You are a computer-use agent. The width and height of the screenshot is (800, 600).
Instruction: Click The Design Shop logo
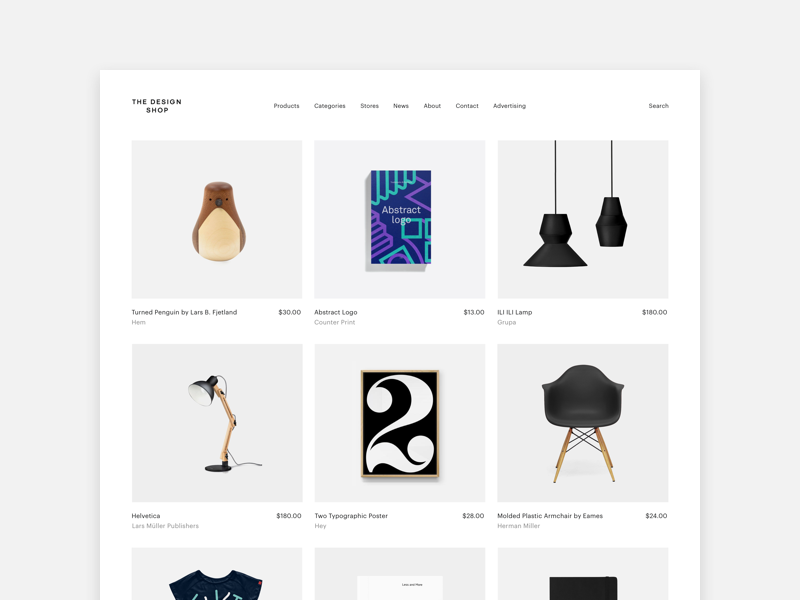157,106
